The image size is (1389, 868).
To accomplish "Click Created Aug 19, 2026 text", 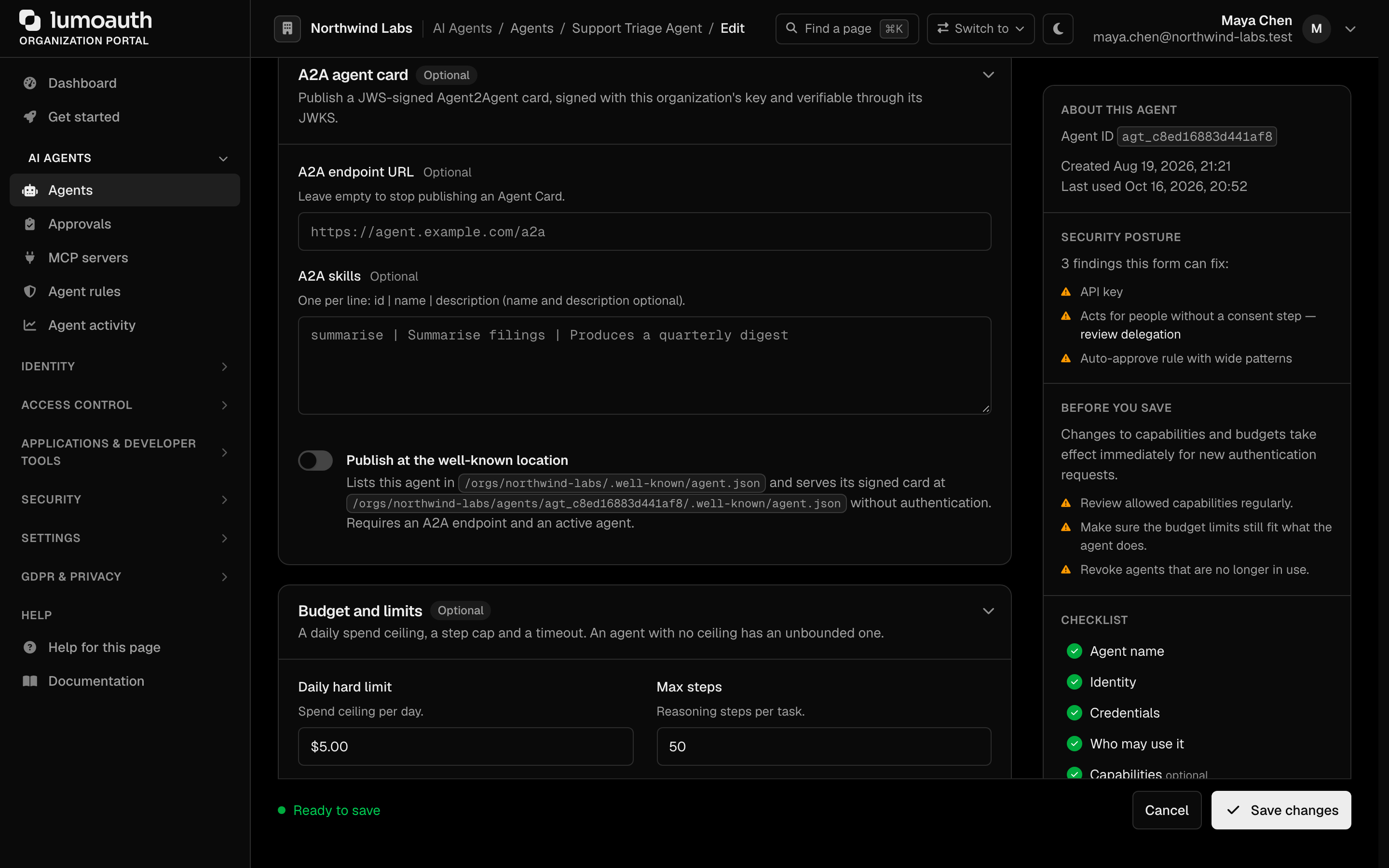I will click(1145, 166).
